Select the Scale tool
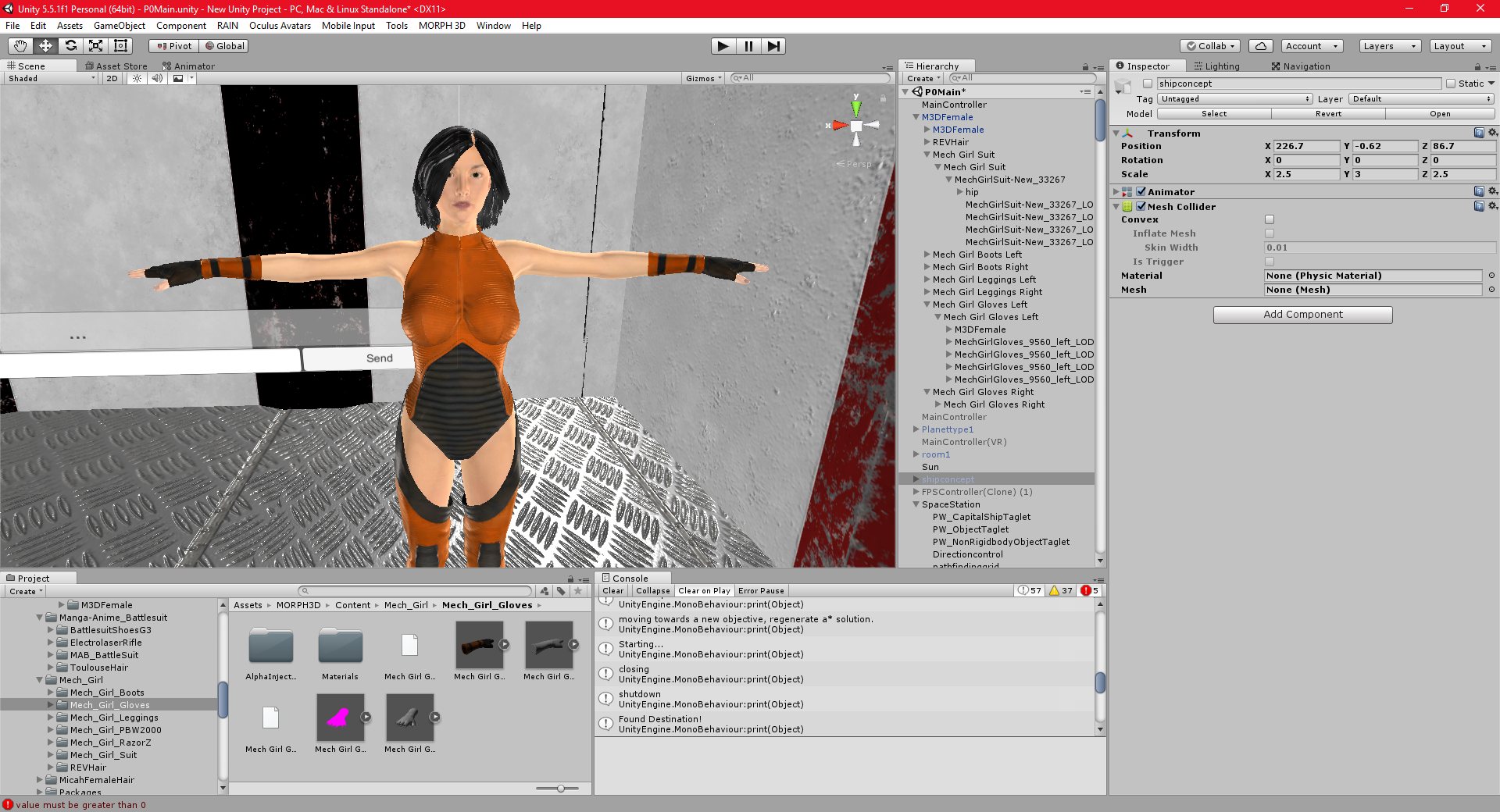The image size is (1500, 812). pyautogui.click(x=95, y=46)
